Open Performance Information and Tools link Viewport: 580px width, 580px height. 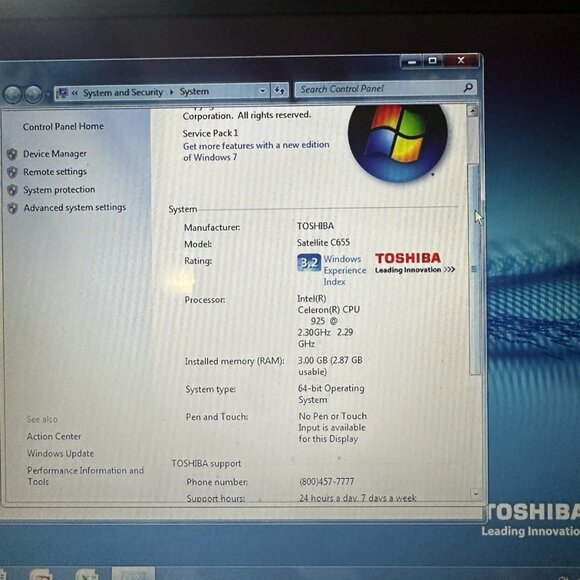[85, 476]
